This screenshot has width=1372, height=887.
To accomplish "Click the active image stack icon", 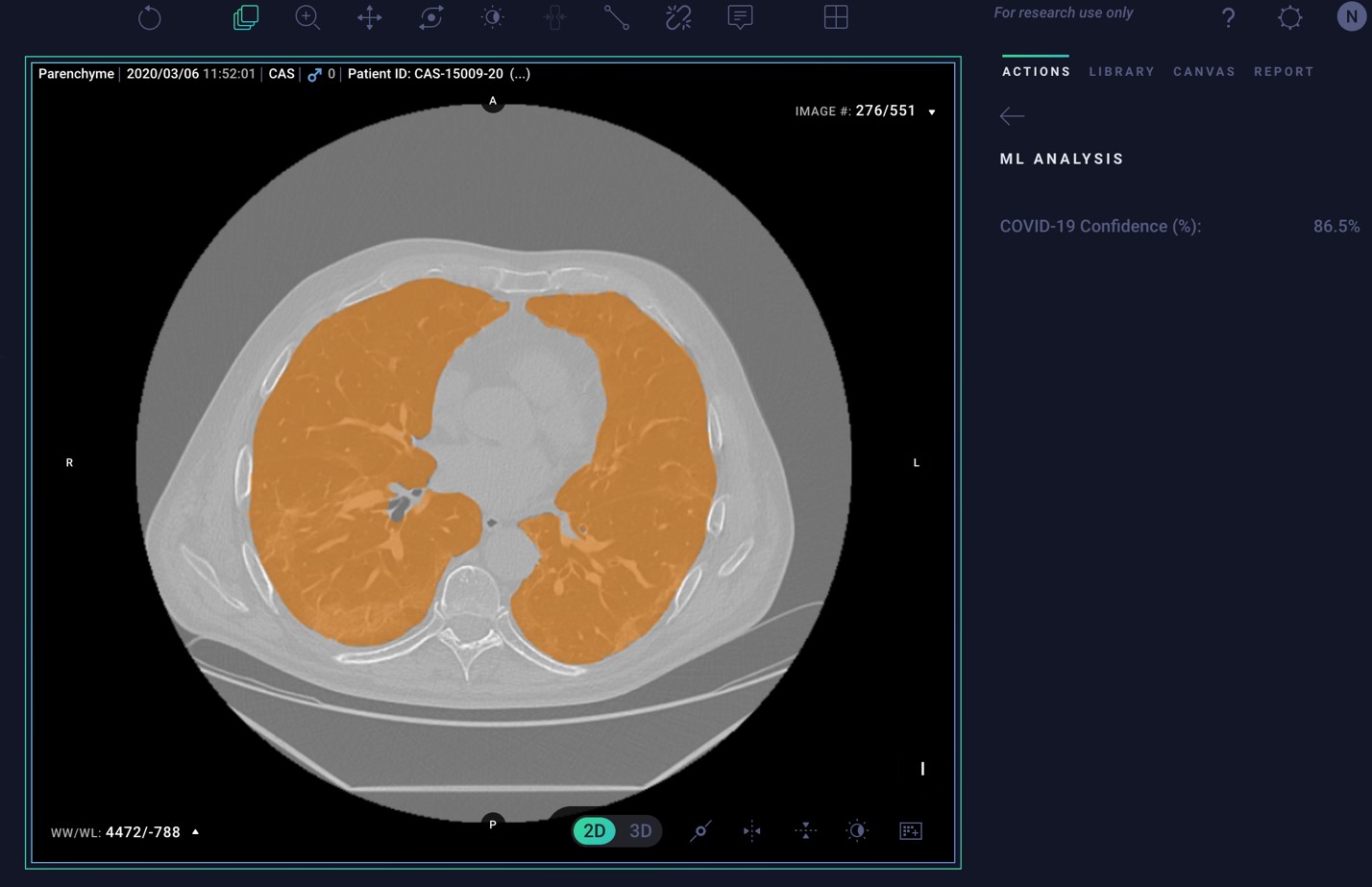I will (245, 17).
